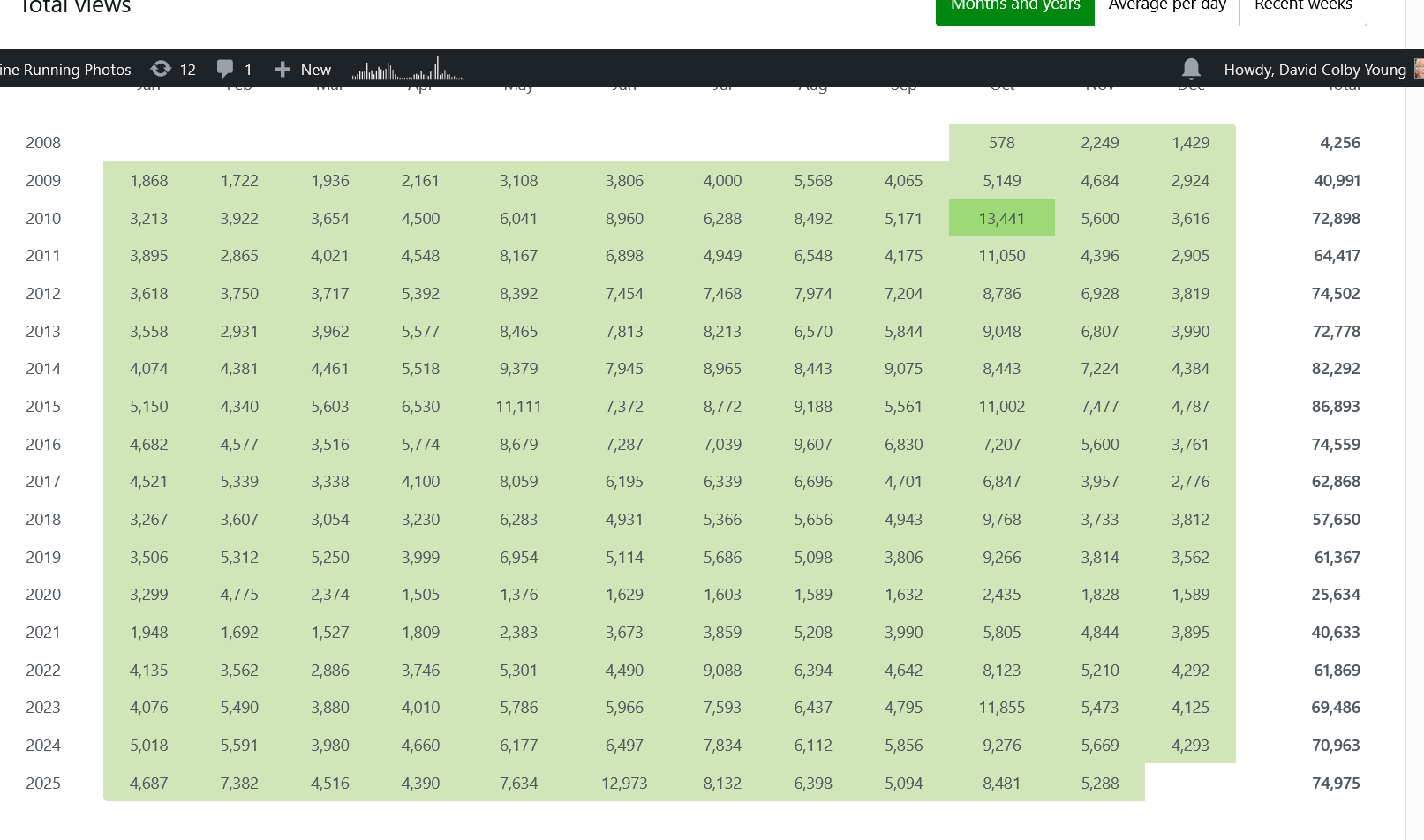Screen dimensions: 1424x840
Task: Click the 2025 year row label
Action: click(43, 784)
